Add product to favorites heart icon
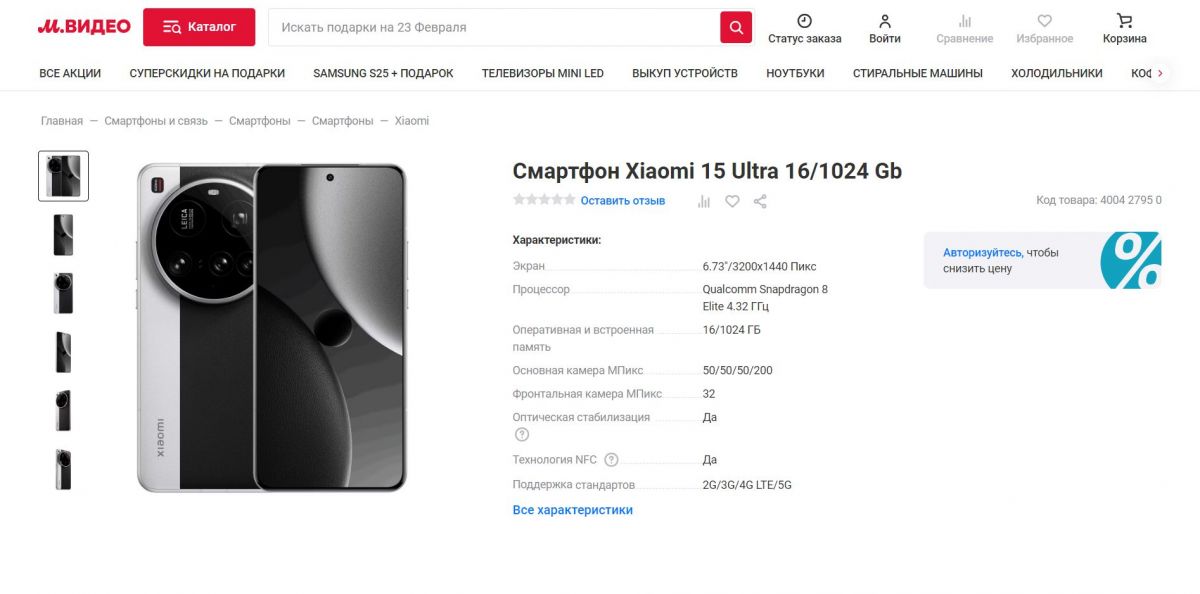 (x=732, y=201)
